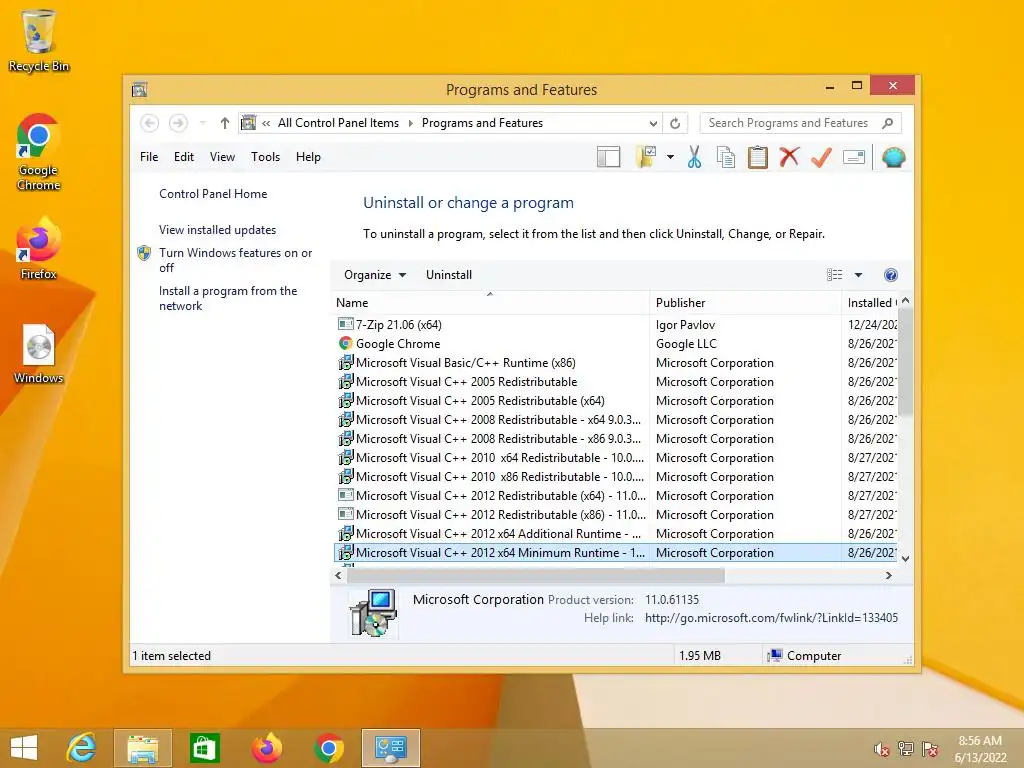
Task: Click the Uninstall button
Action: [449, 275]
